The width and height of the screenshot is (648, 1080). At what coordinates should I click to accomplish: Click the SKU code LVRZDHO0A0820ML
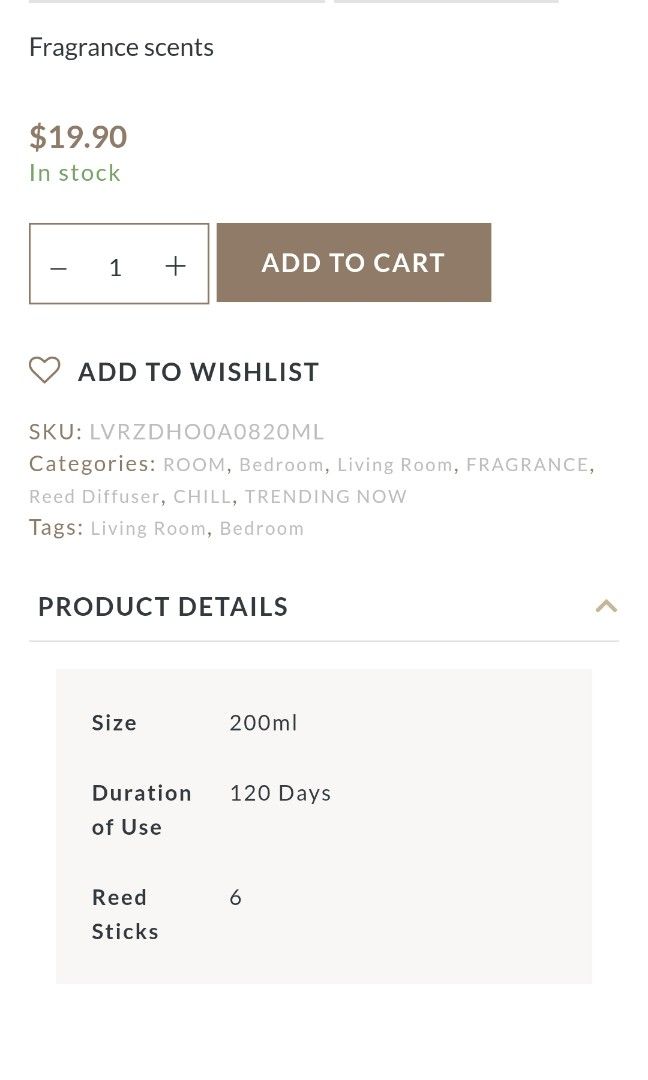coord(207,432)
